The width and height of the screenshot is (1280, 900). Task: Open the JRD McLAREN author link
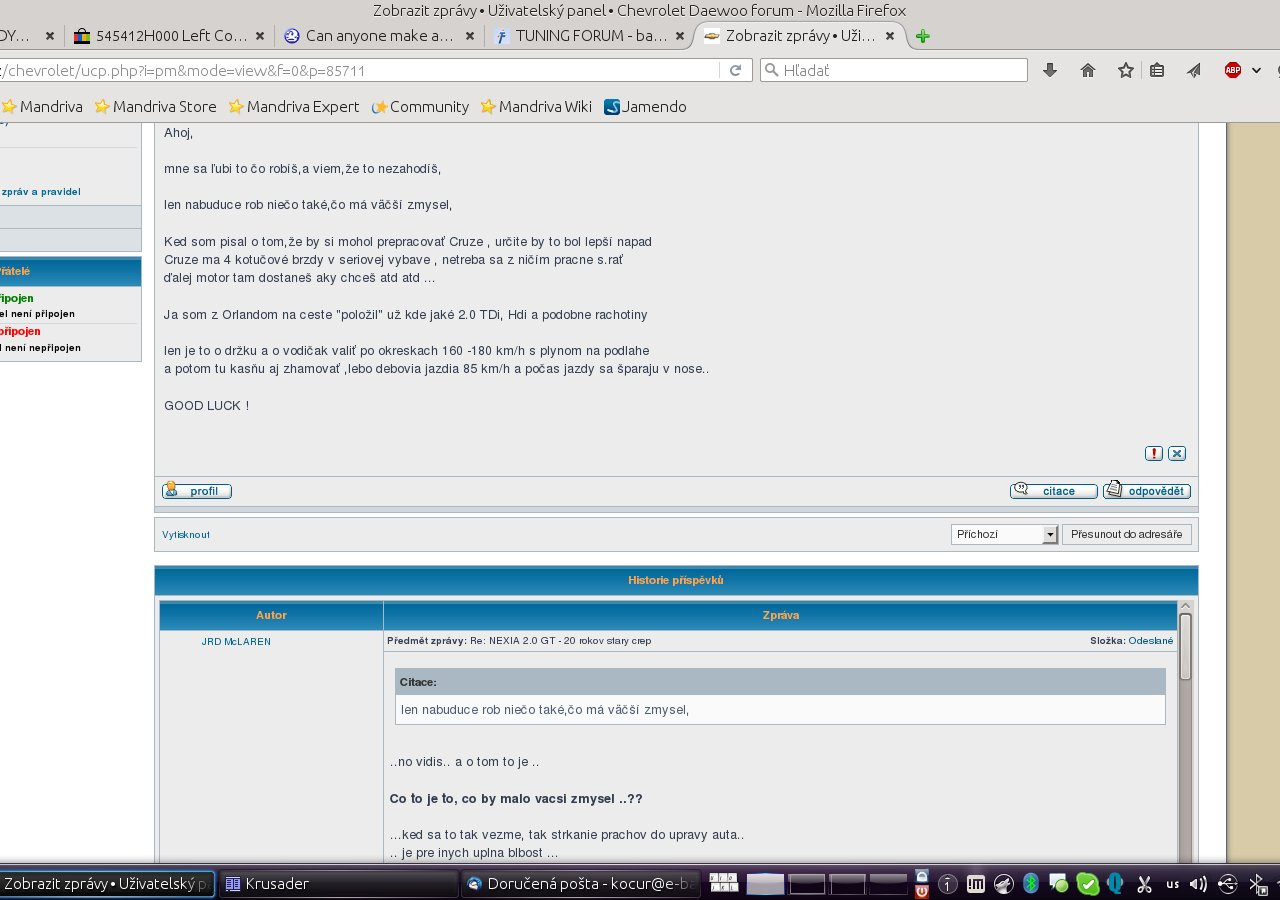pyautogui.click(x=236, y=641)
